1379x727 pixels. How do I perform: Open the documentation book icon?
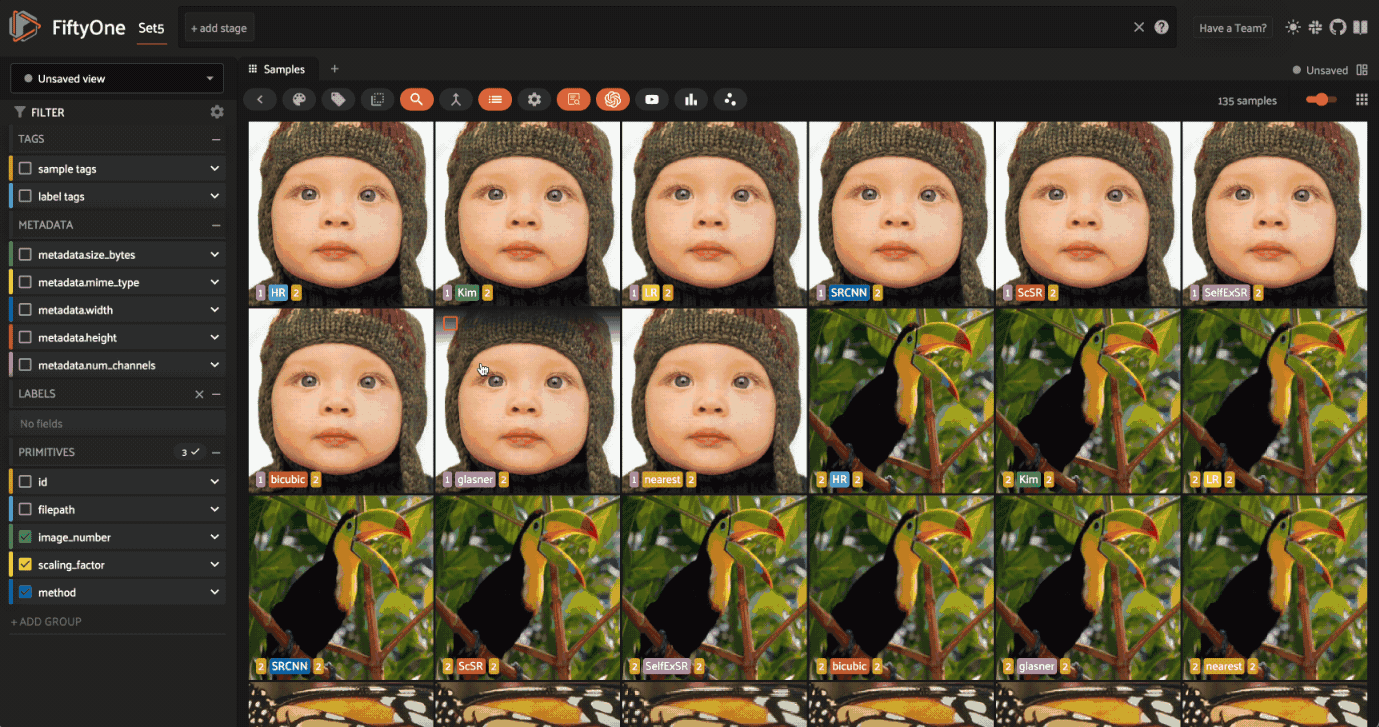(x=1360, y=28)
